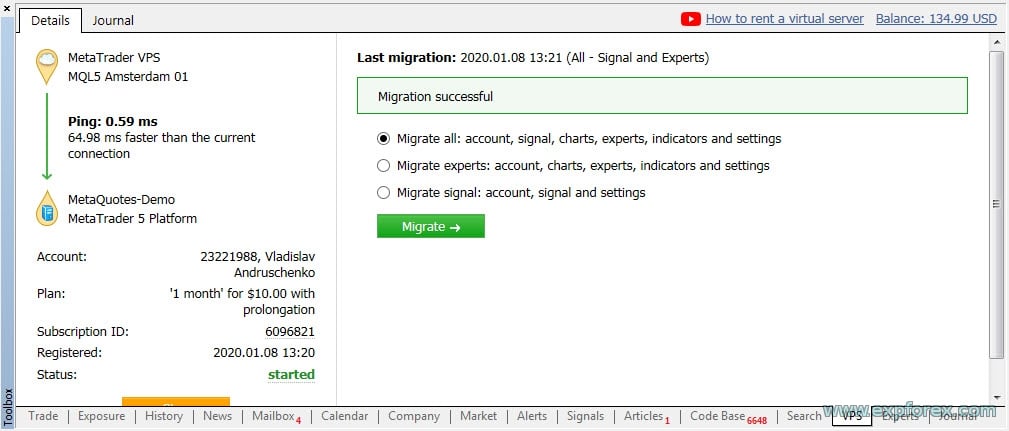Open How to rent a virtual server link

pyautogui.click(x=784, y=19)
